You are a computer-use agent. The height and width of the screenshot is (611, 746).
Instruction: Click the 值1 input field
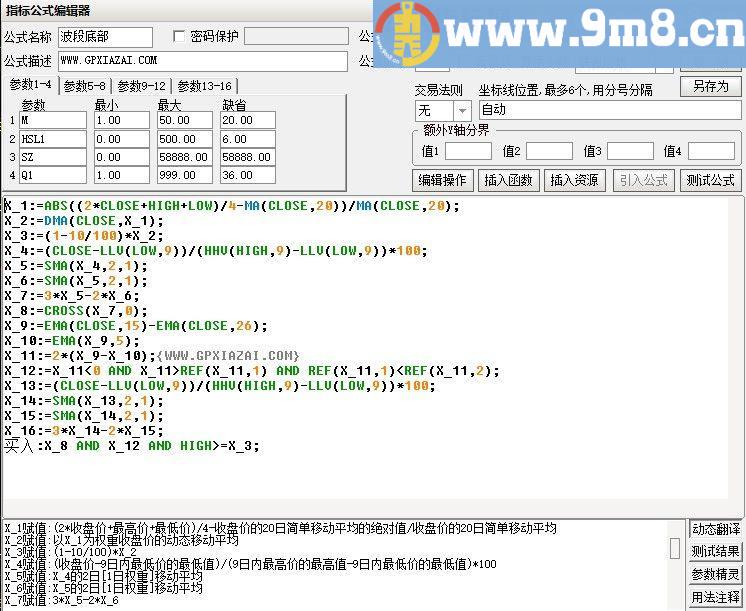(x=468, y=151)
